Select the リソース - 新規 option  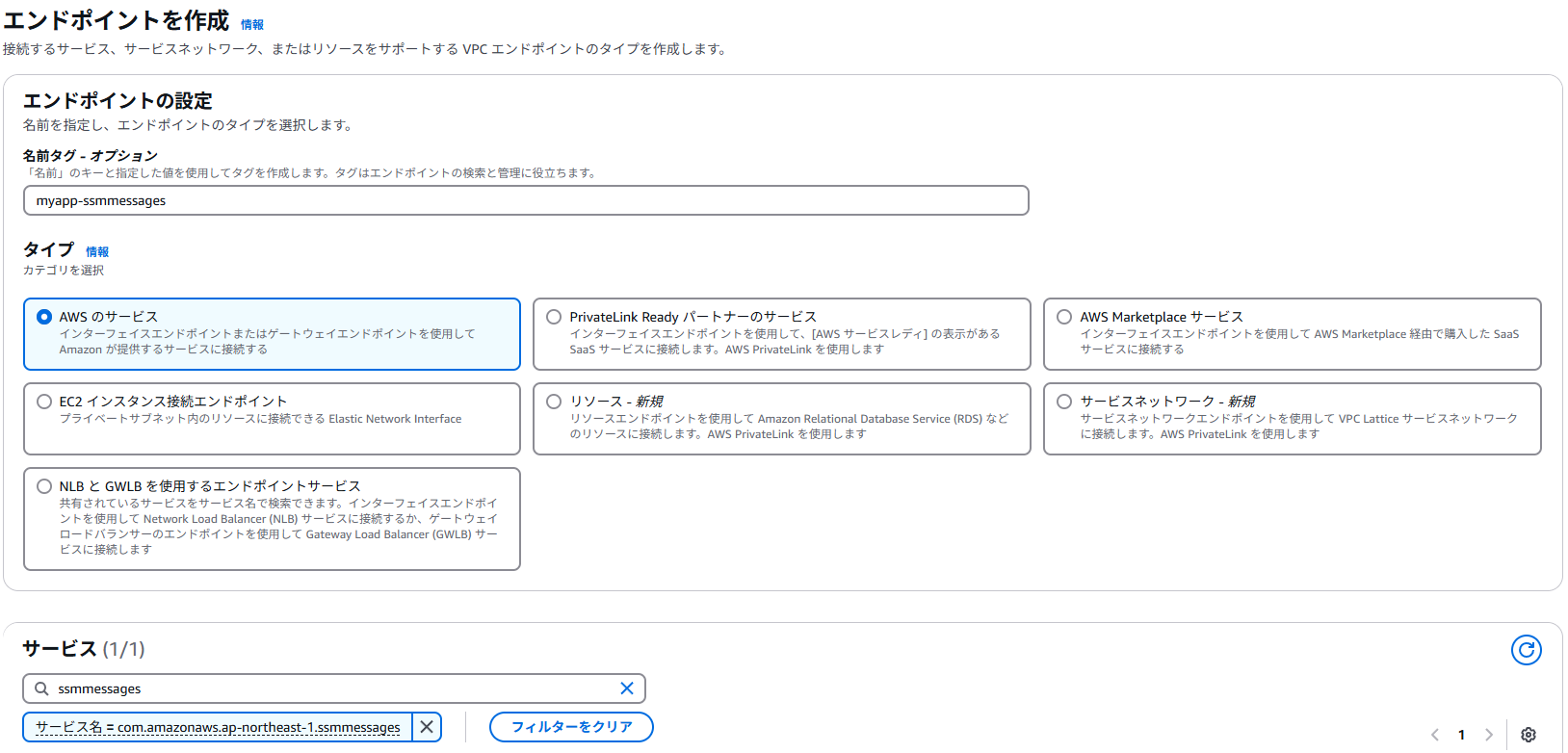(554, 402)
